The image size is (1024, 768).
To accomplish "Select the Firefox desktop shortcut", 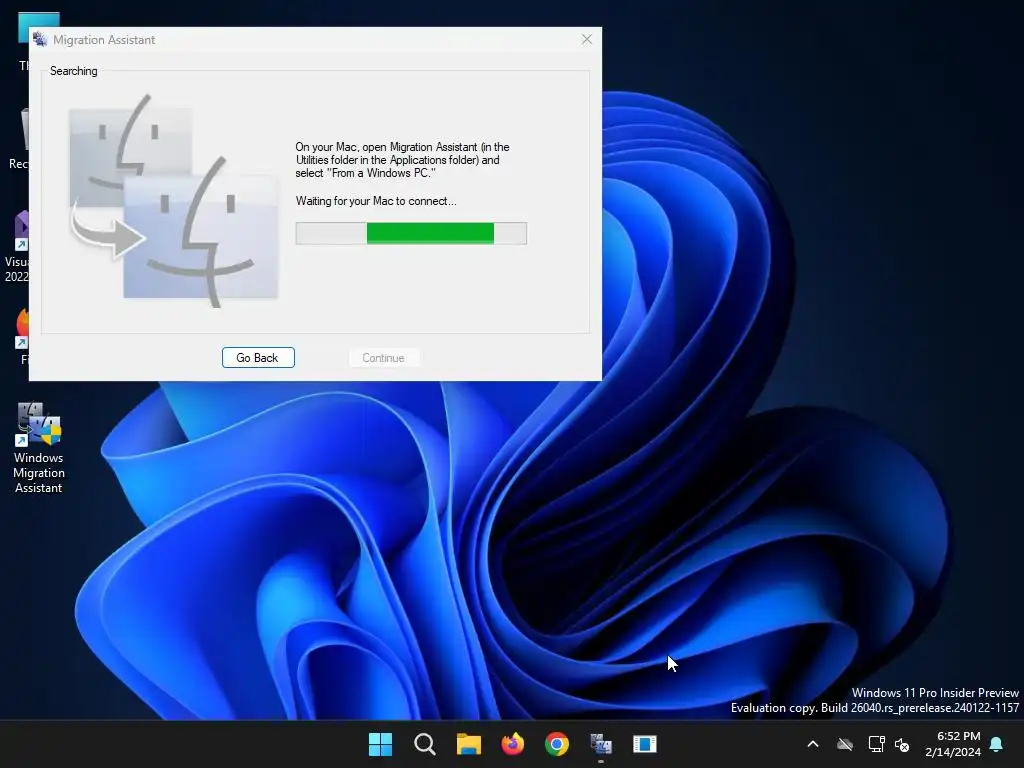I will tap(21, 336).
